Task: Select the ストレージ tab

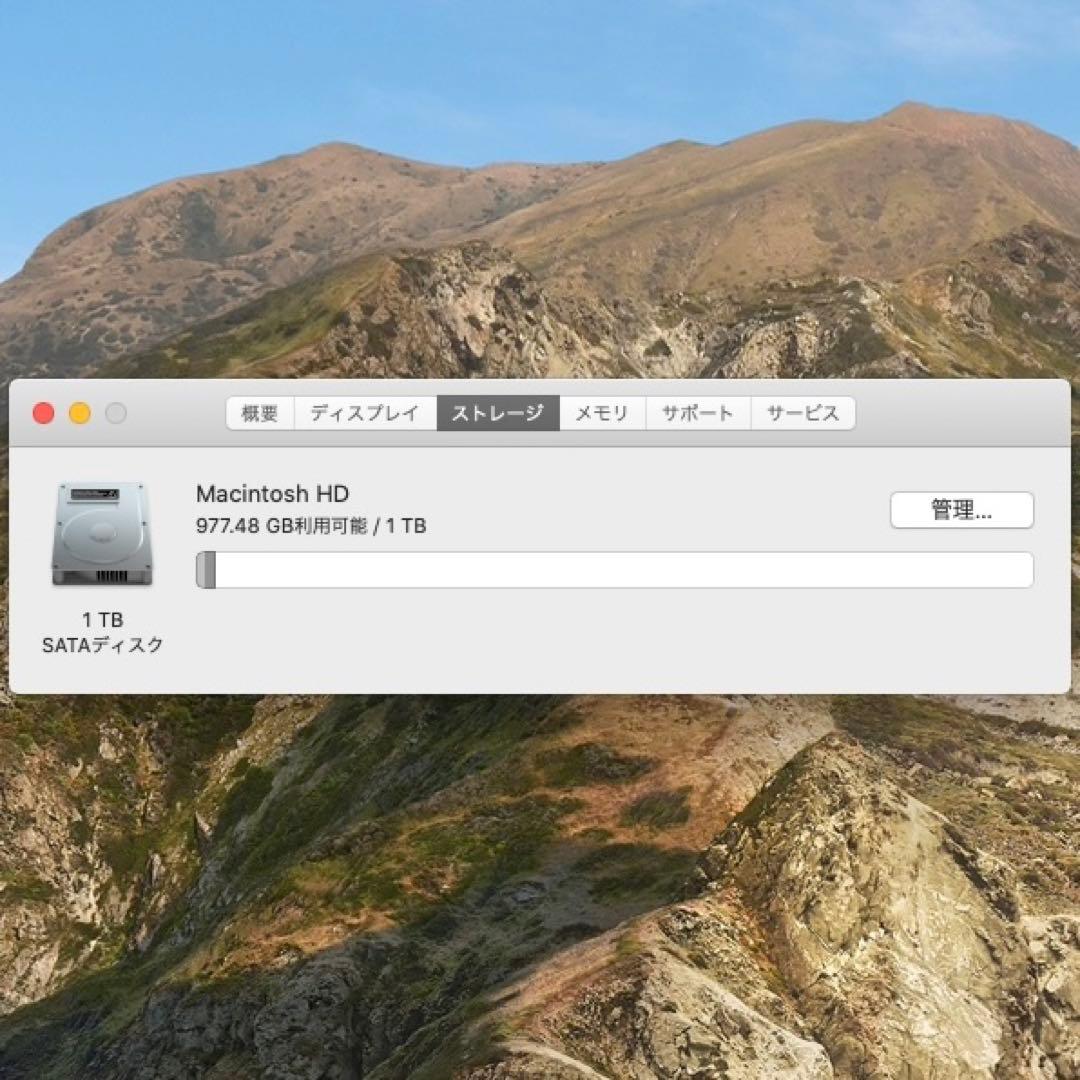Action: click(x=497, y=413)
